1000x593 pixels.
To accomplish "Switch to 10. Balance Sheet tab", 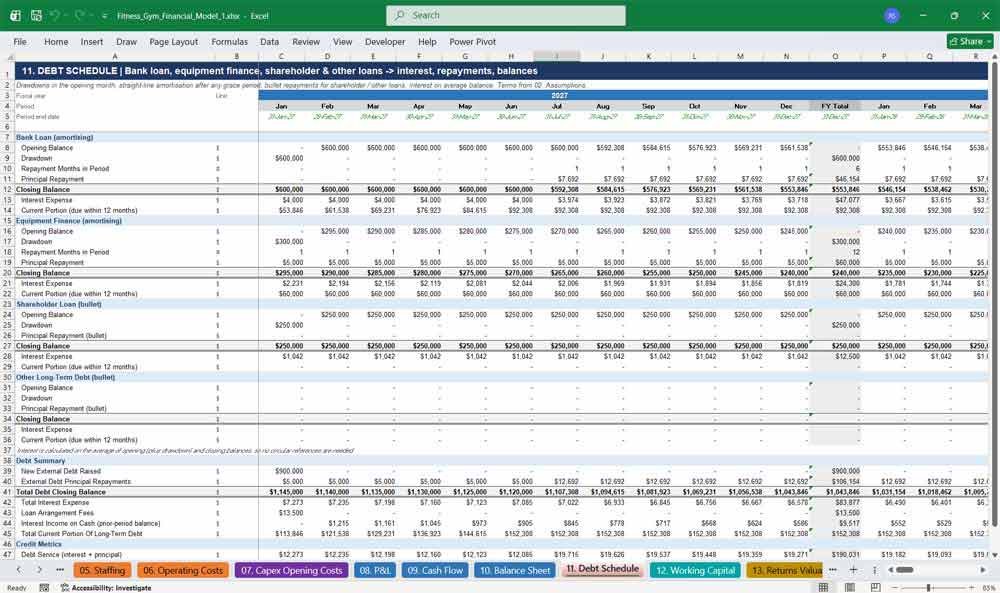I will [x=515, y=570].
